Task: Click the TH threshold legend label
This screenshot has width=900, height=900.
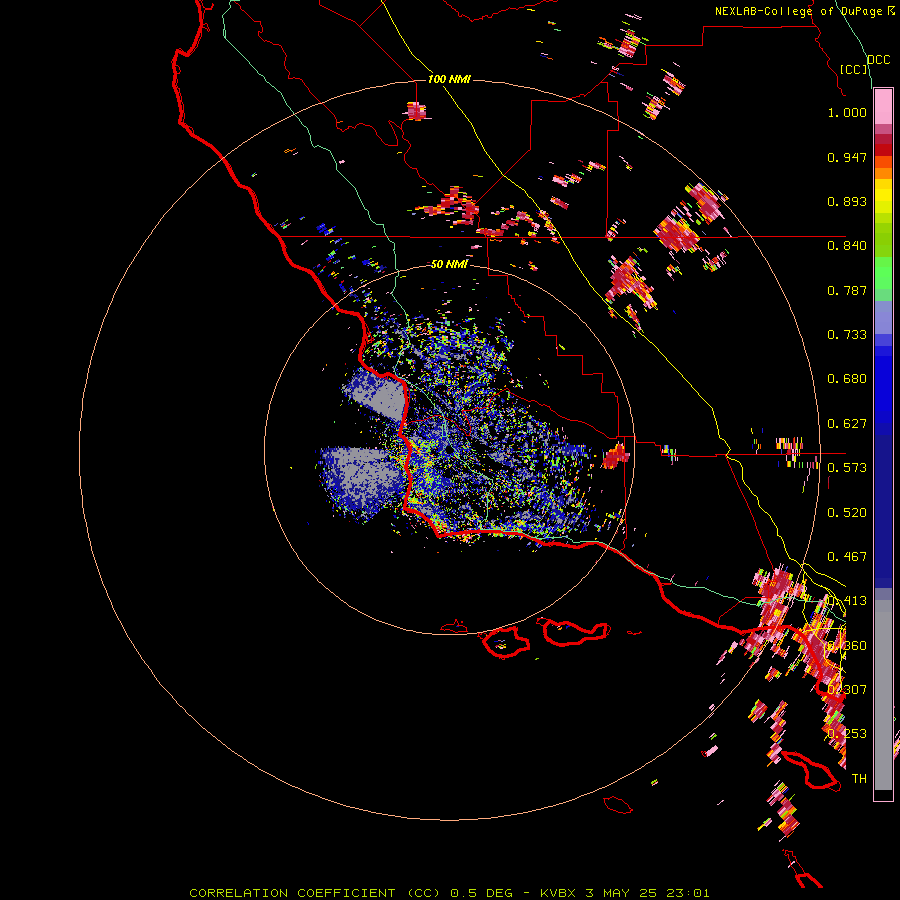Action: pos(859,779)
